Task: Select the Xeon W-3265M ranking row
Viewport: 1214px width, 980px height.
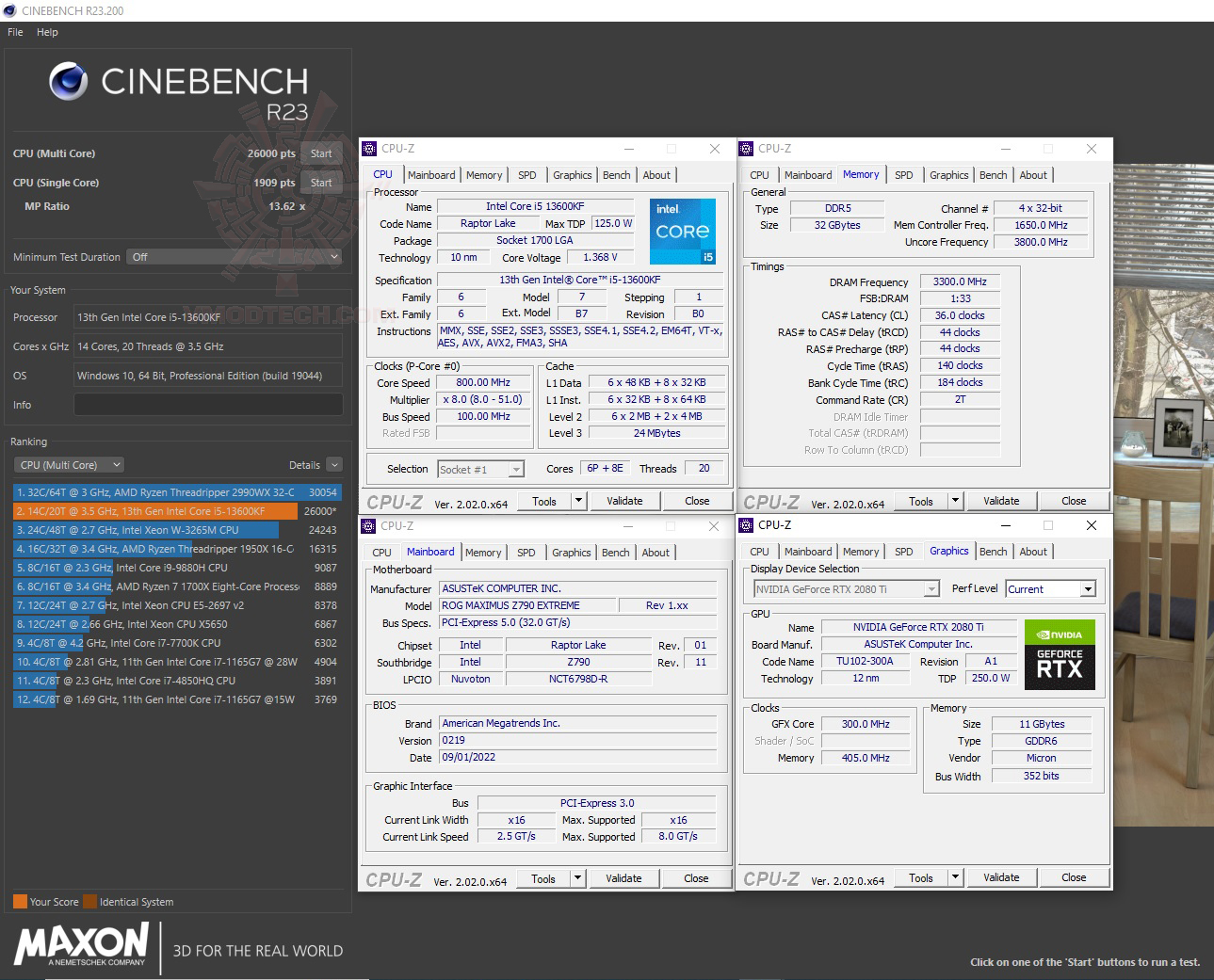Action: tap(177, 530)
